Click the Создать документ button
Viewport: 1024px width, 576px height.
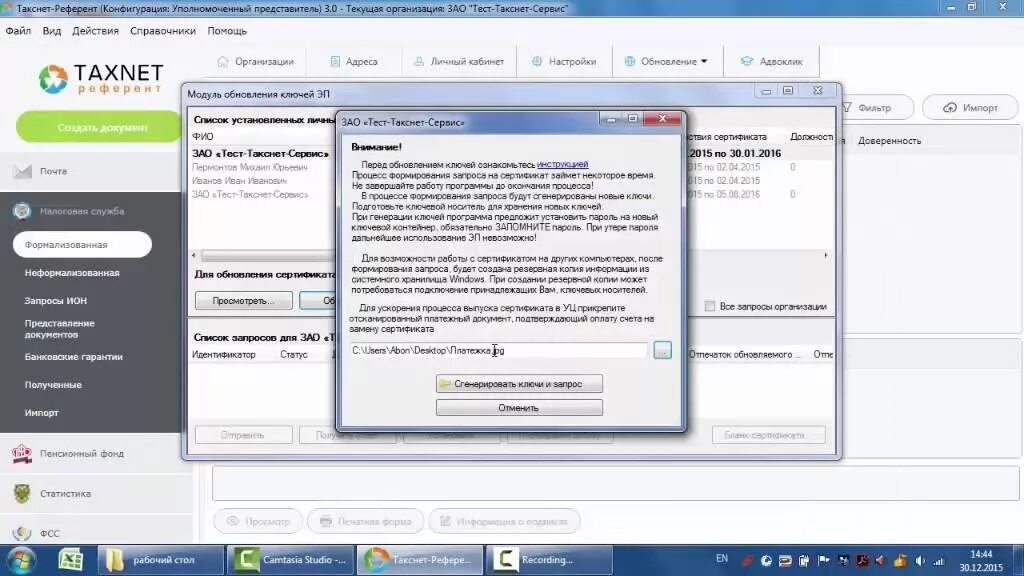click(x=99, y=127)
